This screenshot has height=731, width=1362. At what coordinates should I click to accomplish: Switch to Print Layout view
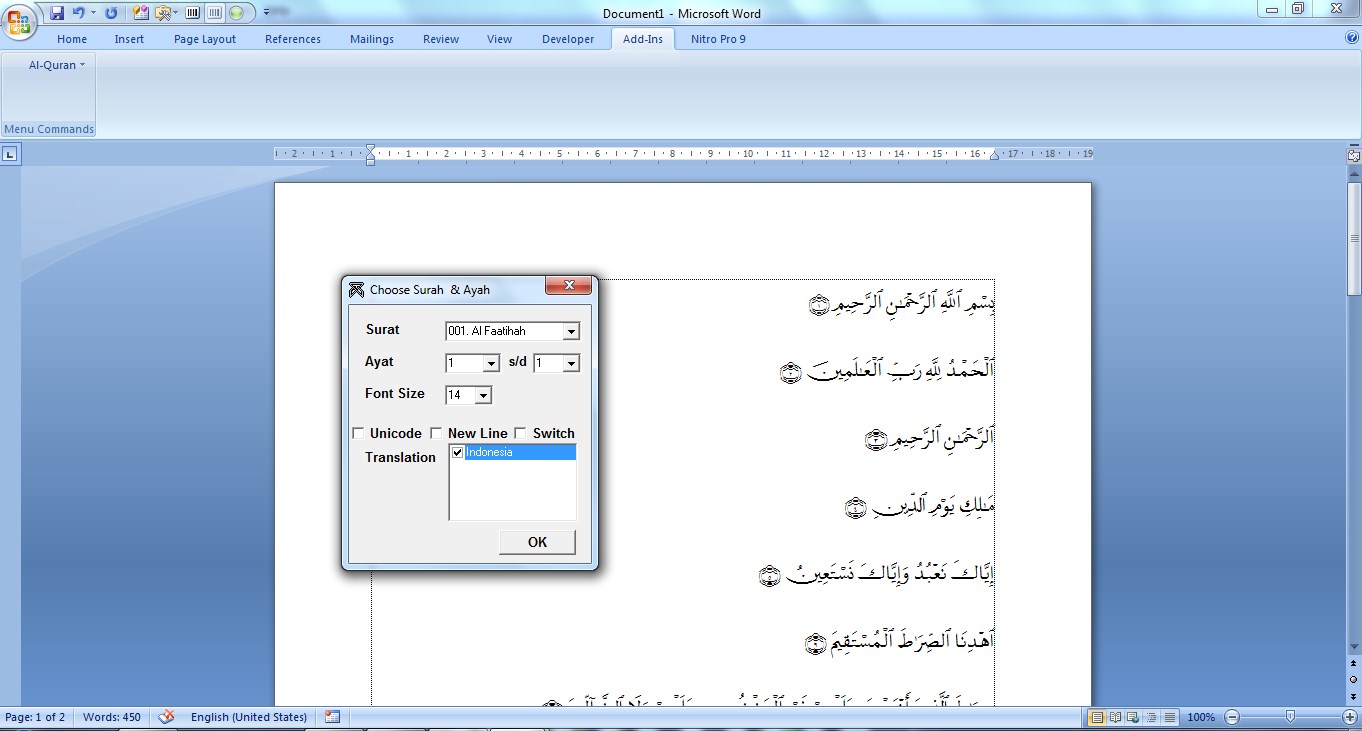pos(1097,717)
